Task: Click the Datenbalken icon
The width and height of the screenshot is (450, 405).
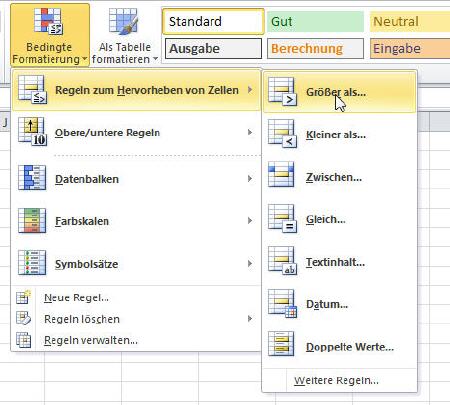Action: (x=32, y=178)
